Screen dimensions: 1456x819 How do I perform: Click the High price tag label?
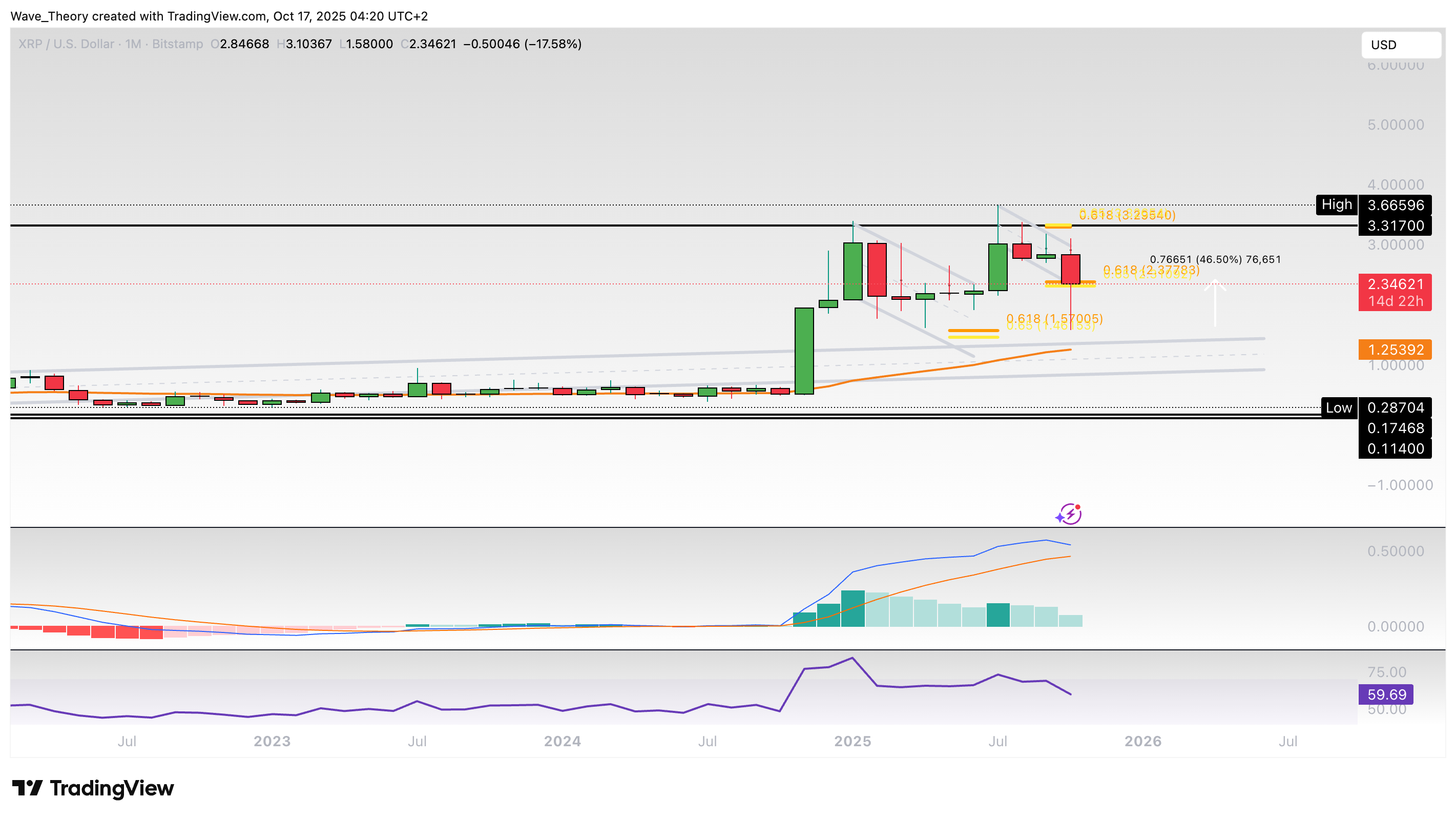tap(1336, 204)
